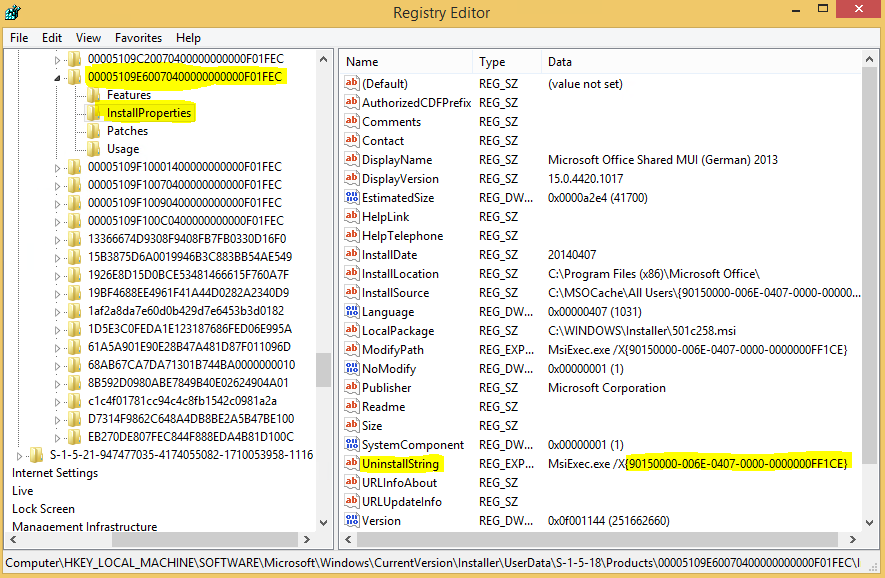Expand the S-1-5-21-947477035 key
885x578 pixels.
[x=19, y=456]
